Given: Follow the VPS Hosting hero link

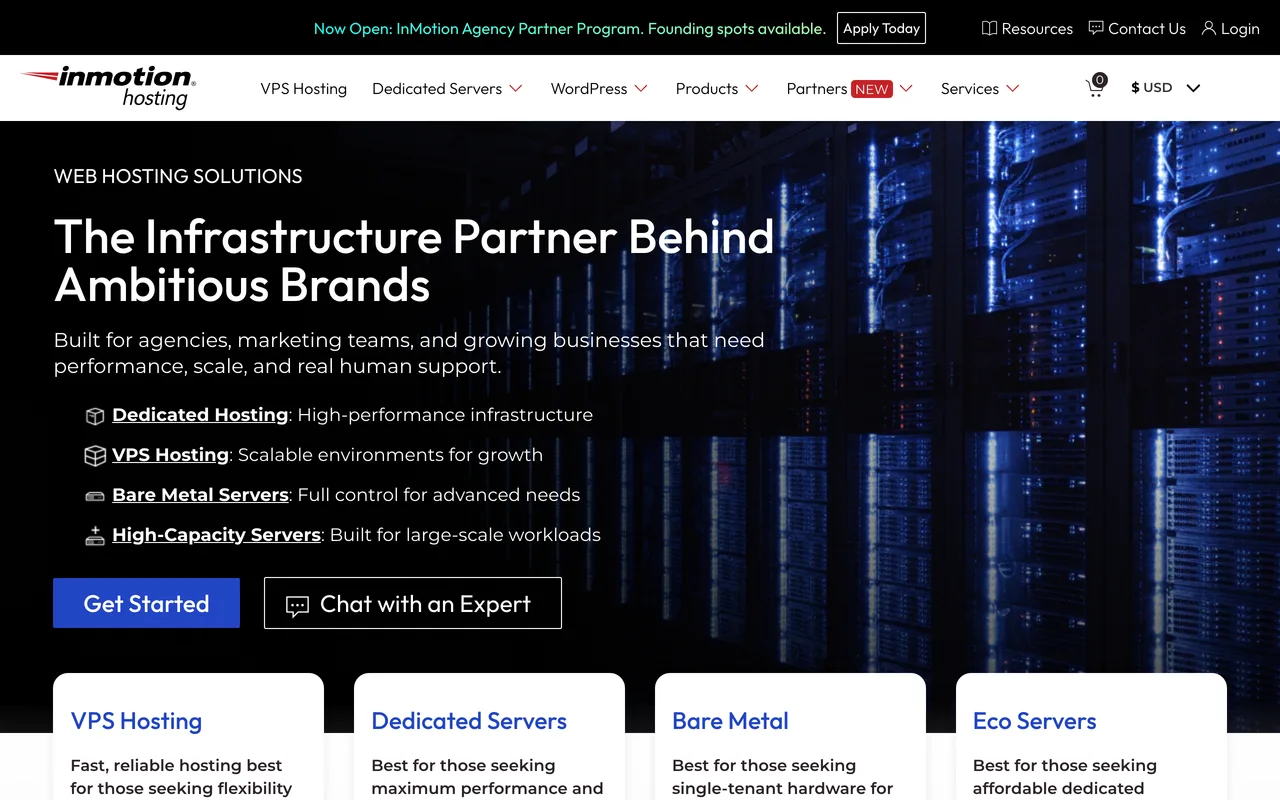Looking at the screenshot, I should point(171,455).
